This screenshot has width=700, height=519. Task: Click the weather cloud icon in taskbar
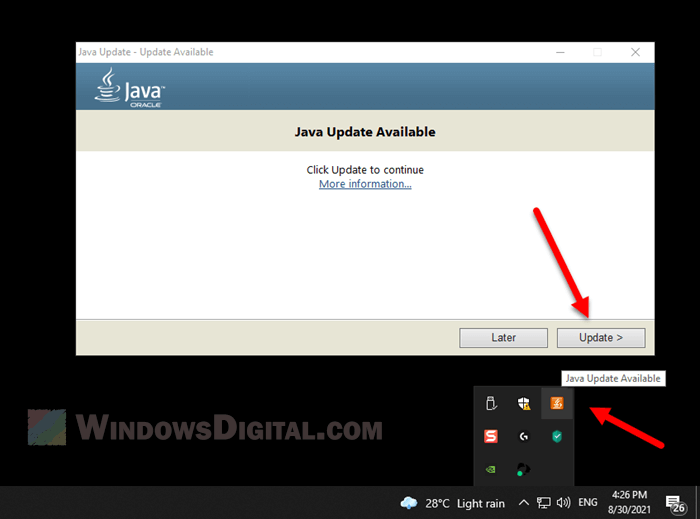click(409, 503)
